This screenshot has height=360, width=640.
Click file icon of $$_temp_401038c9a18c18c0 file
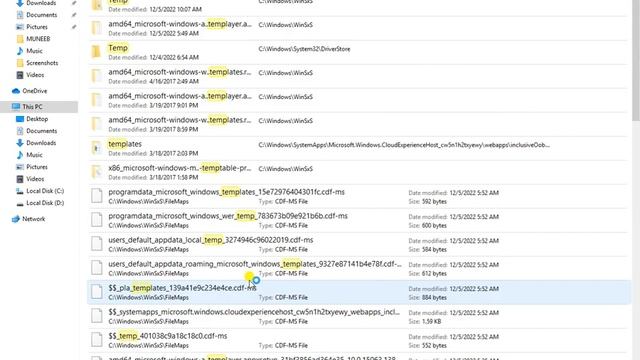tap(97, 340)
